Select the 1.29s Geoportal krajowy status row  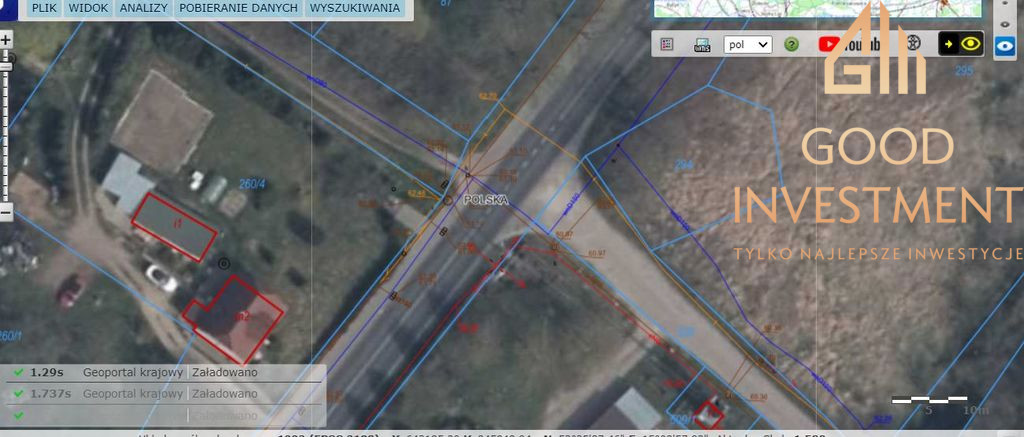165,373
